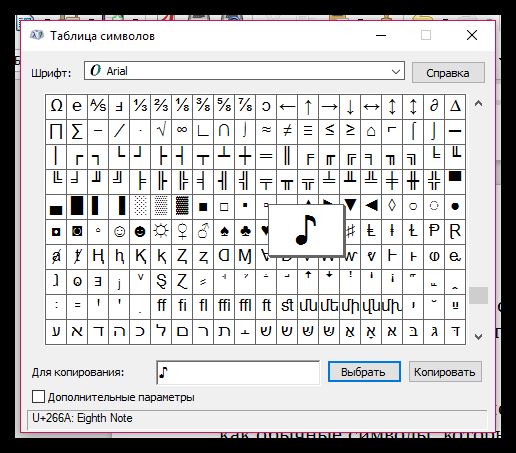Pick the identical to ≡ symbol
The image size is (516, 453).
point(308,131)
